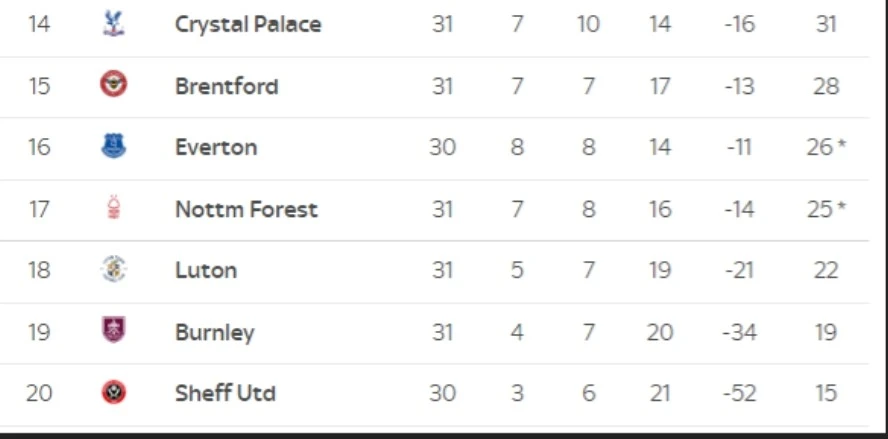Select position number 14 in table
This screenshot has width=888, height=439.
click(x=39, y=24)
